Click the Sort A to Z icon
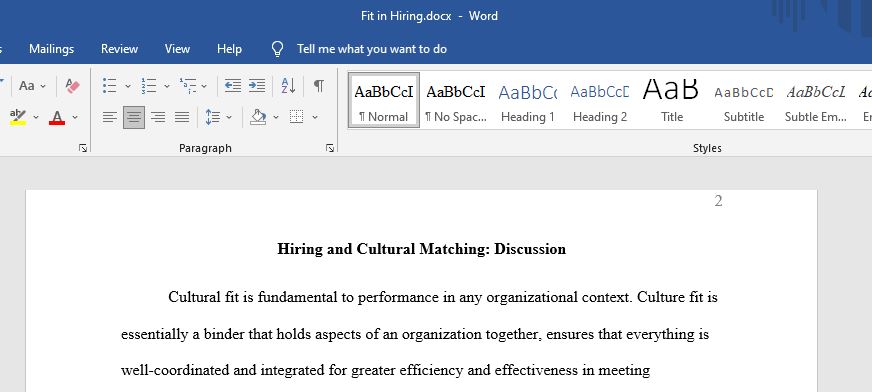The width and height of the screenshot is (872, 392). [x=288, y=86]
